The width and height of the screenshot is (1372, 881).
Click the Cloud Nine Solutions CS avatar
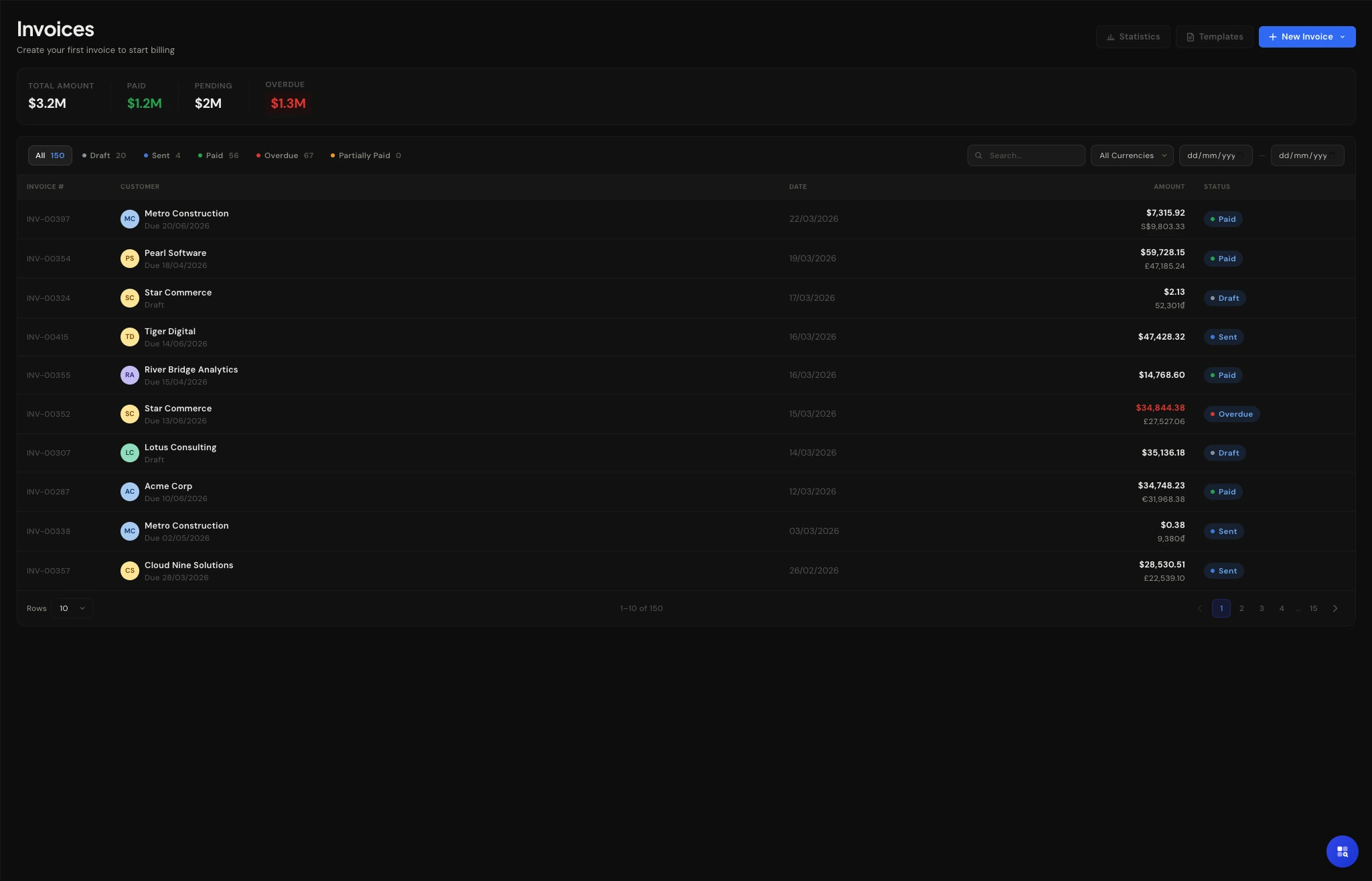[129, 571]
